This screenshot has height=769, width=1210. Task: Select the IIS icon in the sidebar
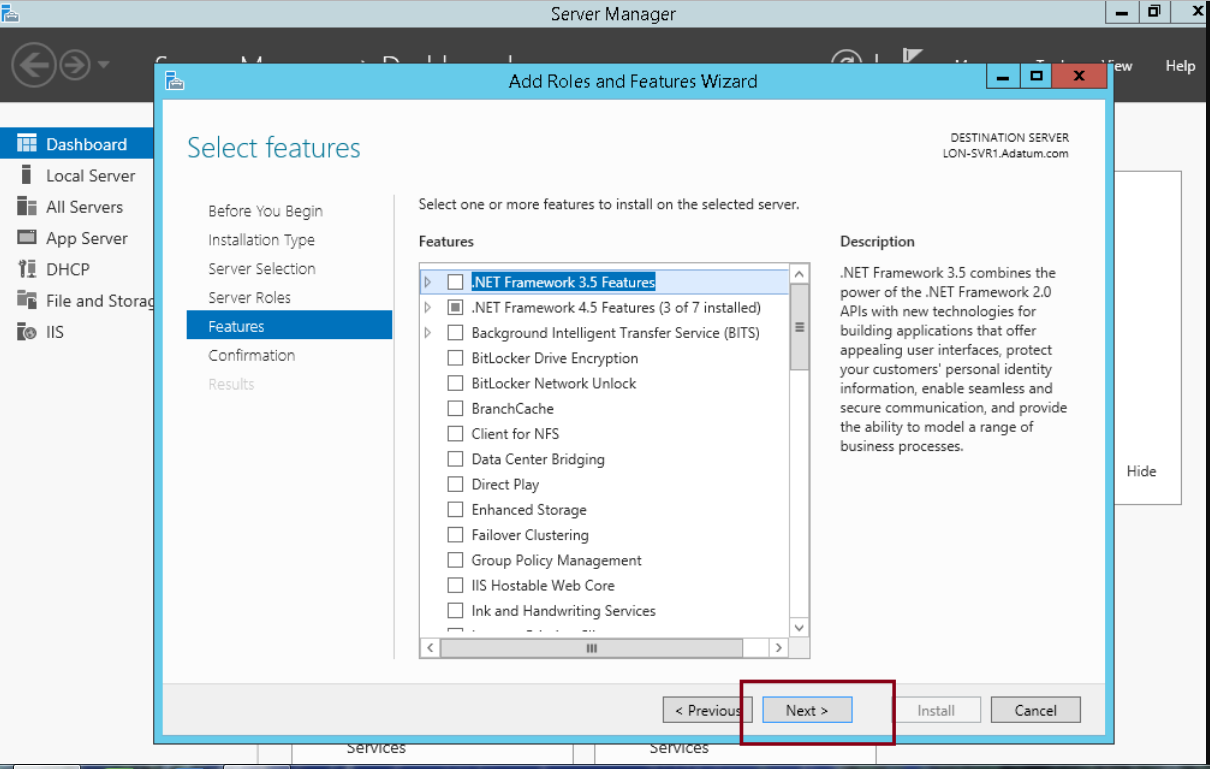(27, 332)
